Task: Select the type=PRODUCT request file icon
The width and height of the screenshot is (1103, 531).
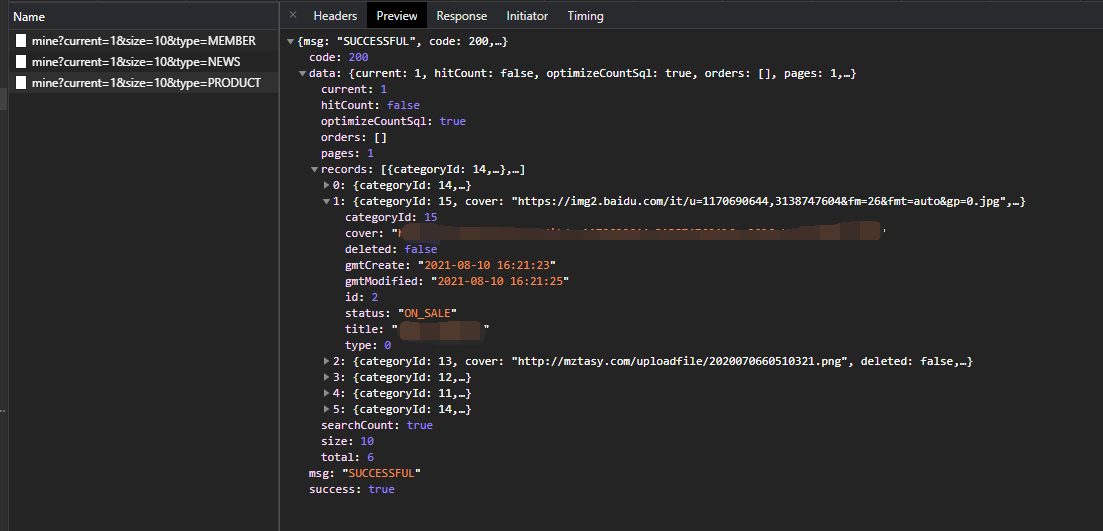Action: click(21, 83)
